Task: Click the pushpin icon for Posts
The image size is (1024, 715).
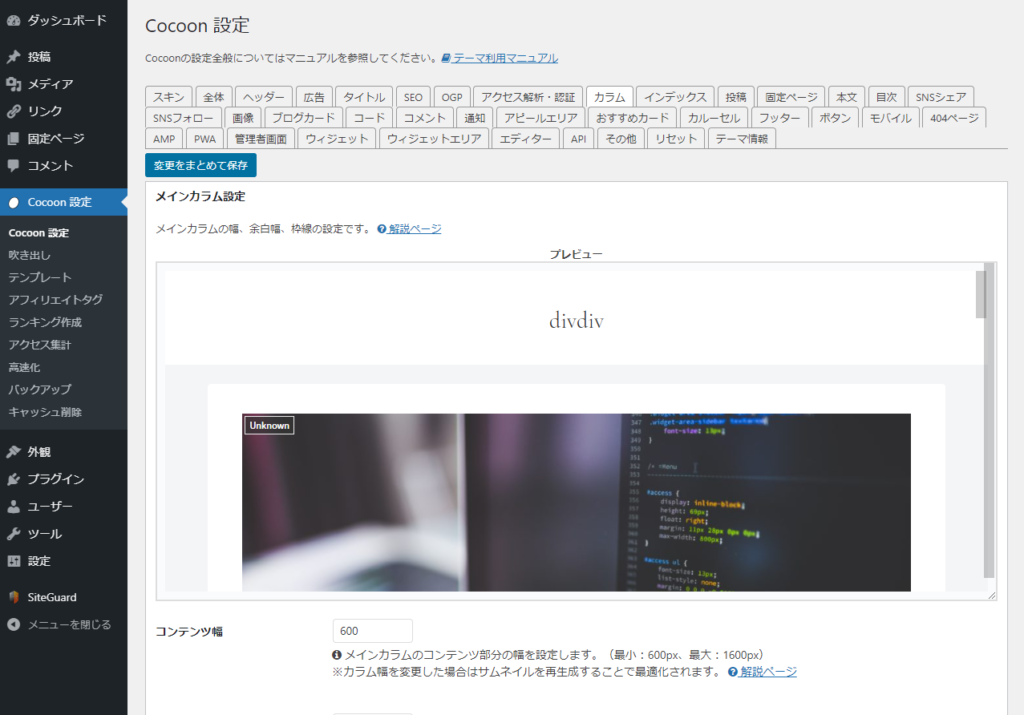Action: (x=13, y=57)
